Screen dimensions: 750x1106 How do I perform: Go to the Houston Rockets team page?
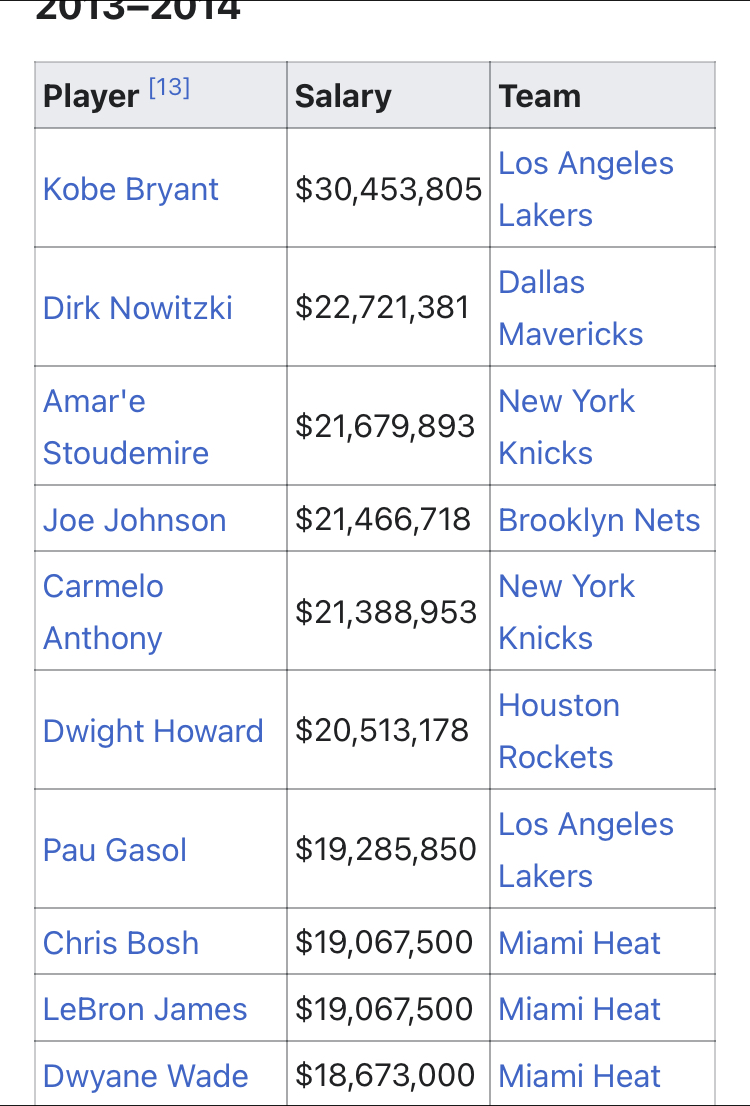click(x=559, y=731)
